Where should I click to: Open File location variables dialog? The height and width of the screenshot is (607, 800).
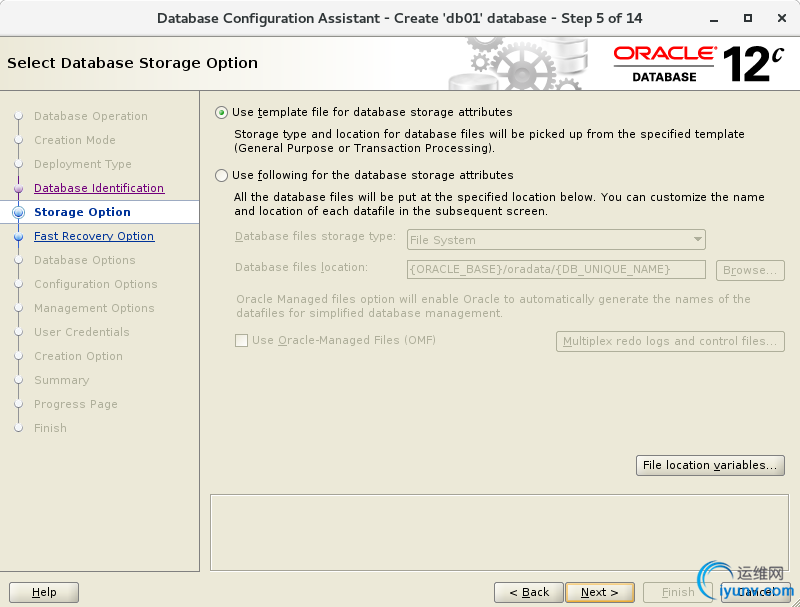(x=710, y=465)
